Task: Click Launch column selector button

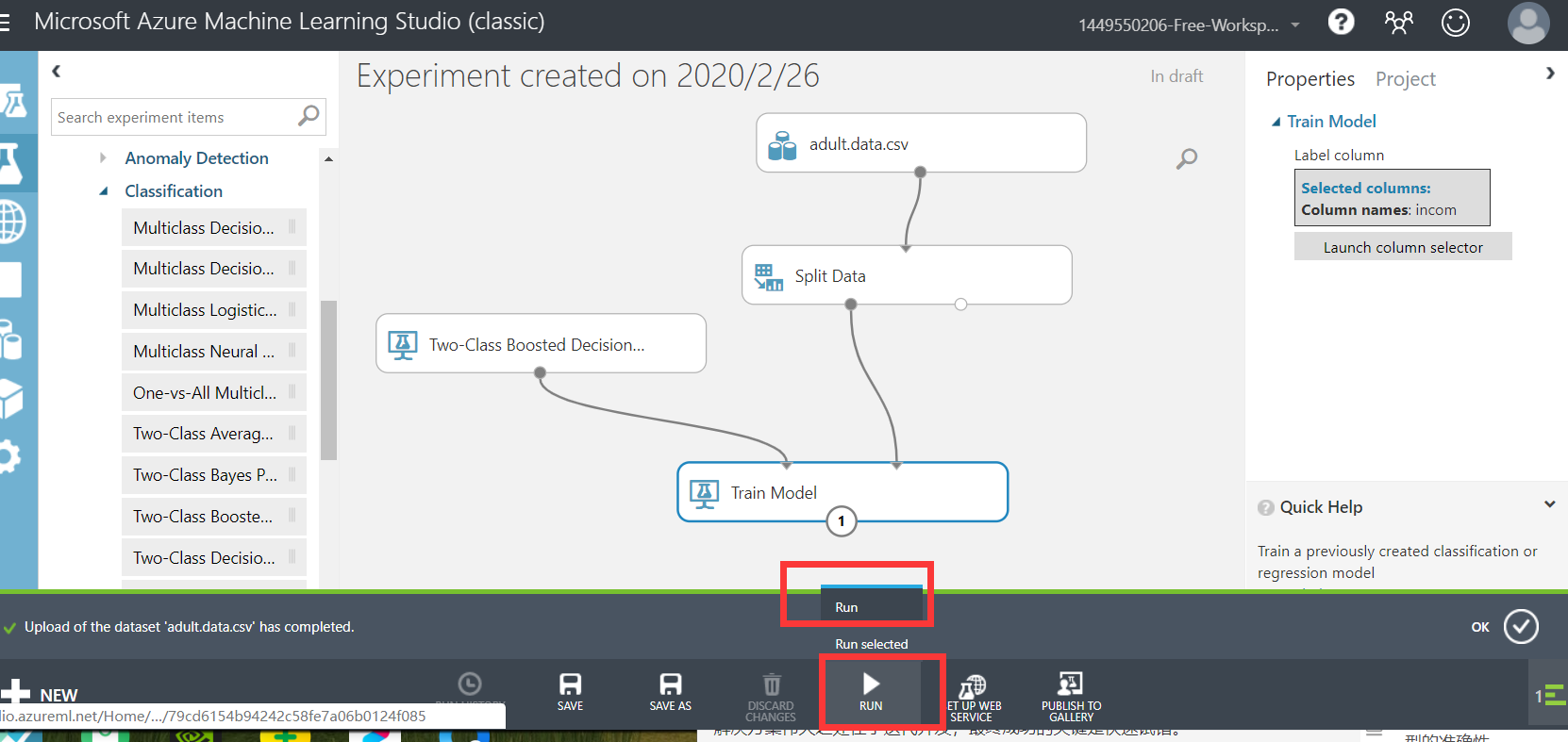Action: (1403, 247)
